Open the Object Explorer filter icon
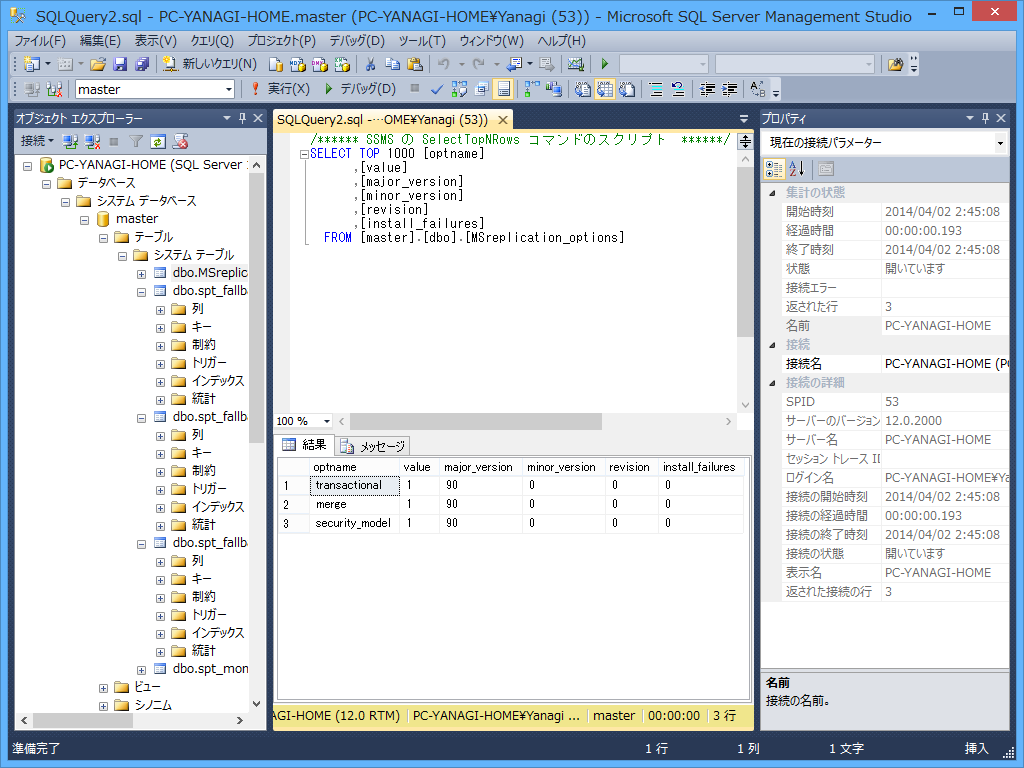The image size is (1024, 768). 136,140
